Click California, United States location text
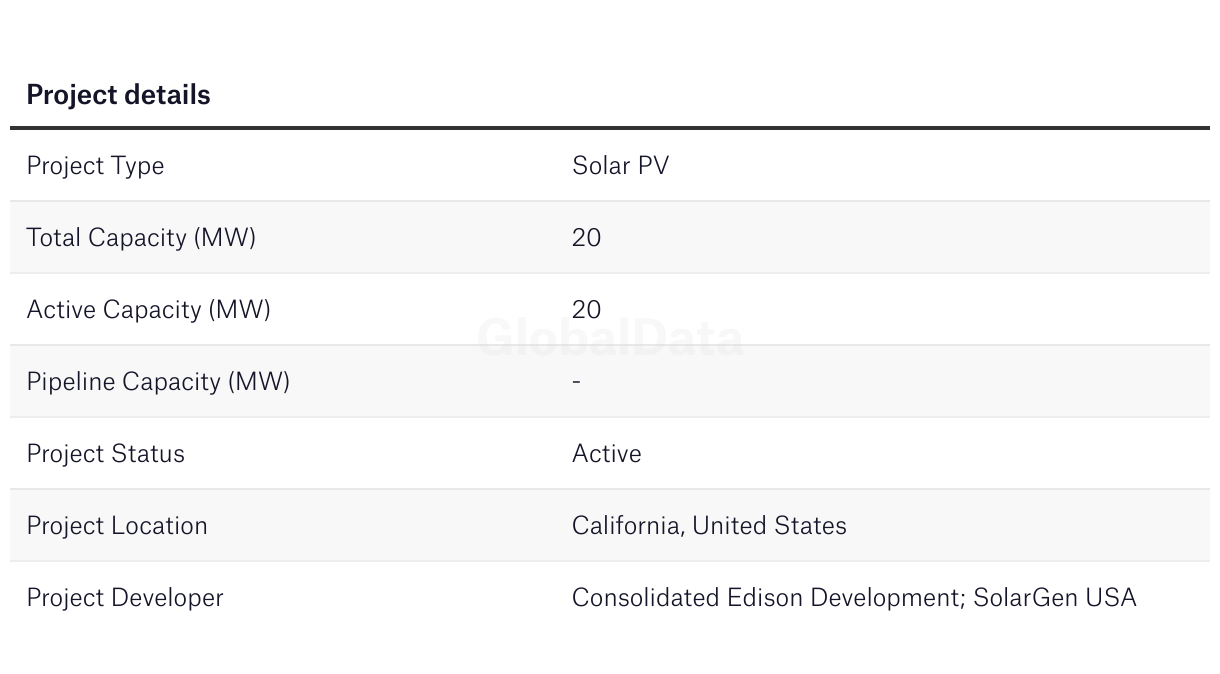Screen dimensions: 1220x674 point(709,526)
